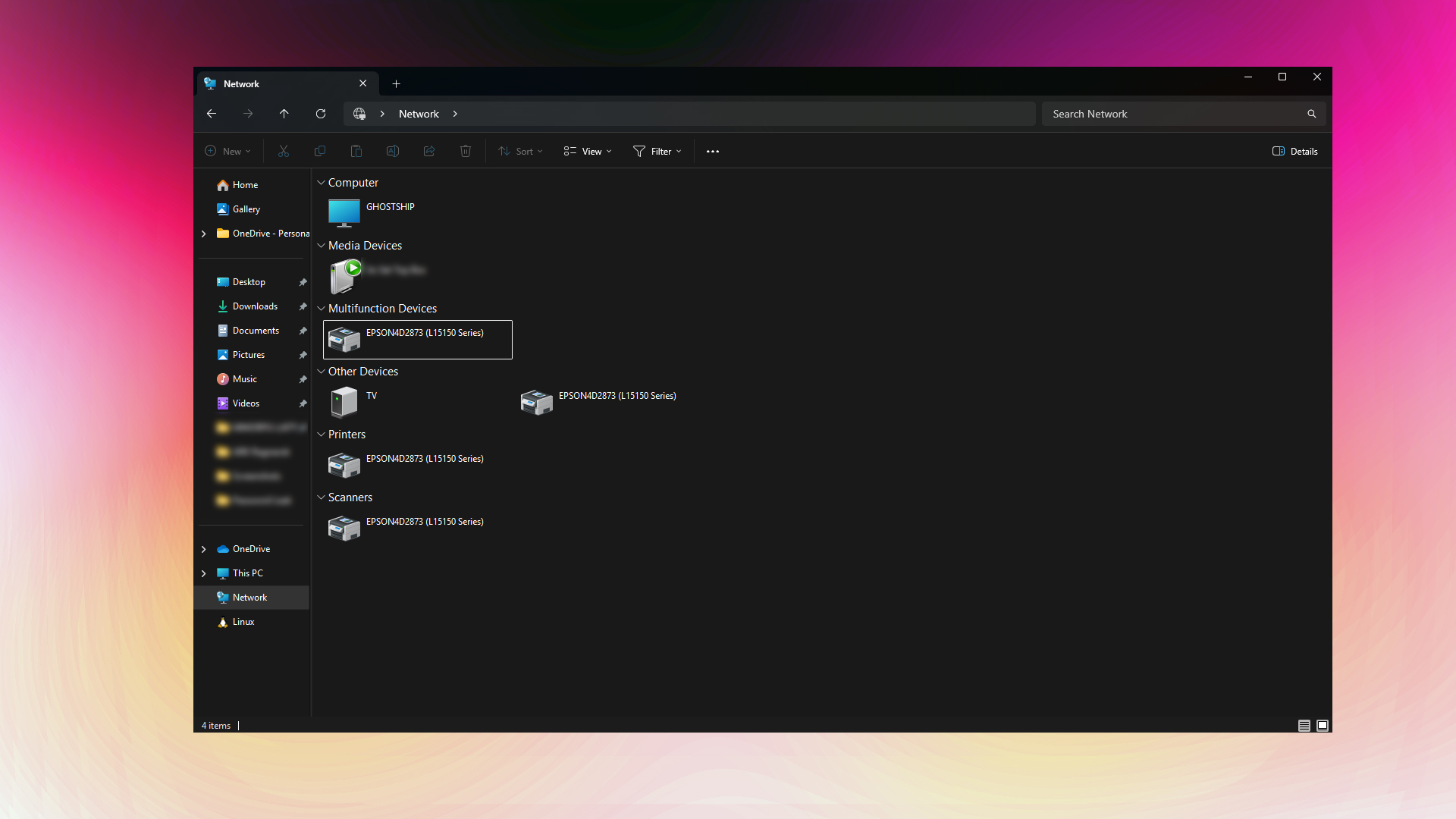Expand the This PC tree node

tap(203, 573)
